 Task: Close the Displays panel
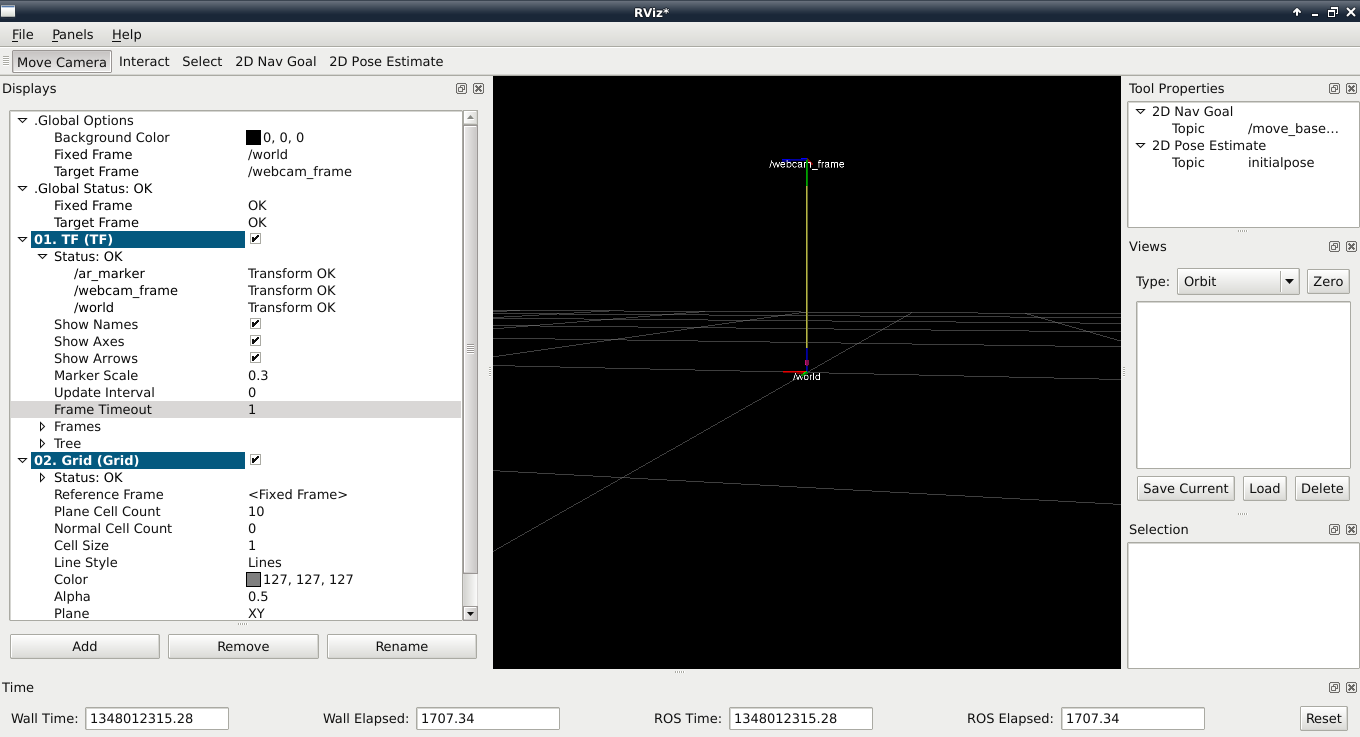pyautogui.click(x=479, y=89)
